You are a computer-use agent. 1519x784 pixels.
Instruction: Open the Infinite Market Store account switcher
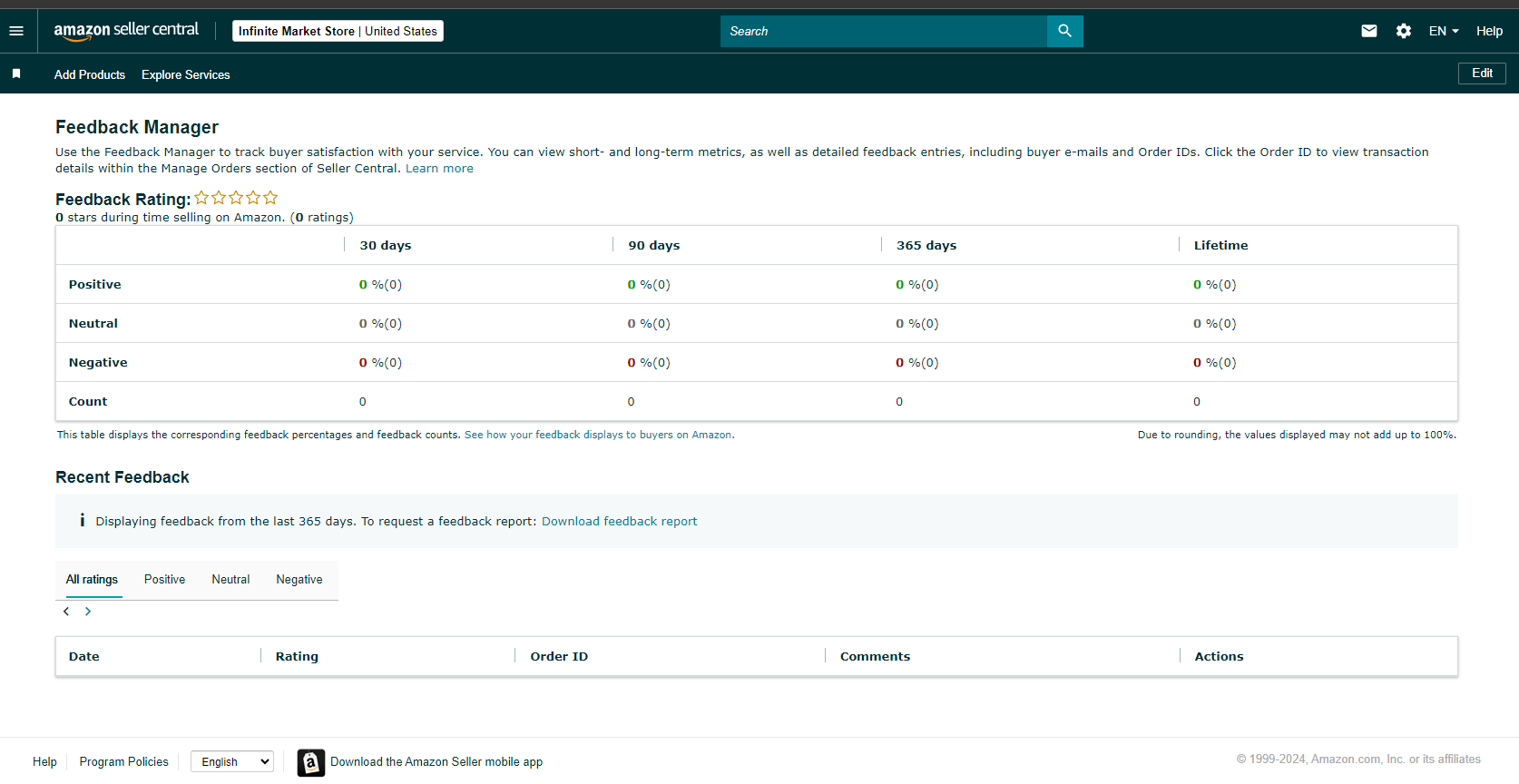(x=338, y=31)
